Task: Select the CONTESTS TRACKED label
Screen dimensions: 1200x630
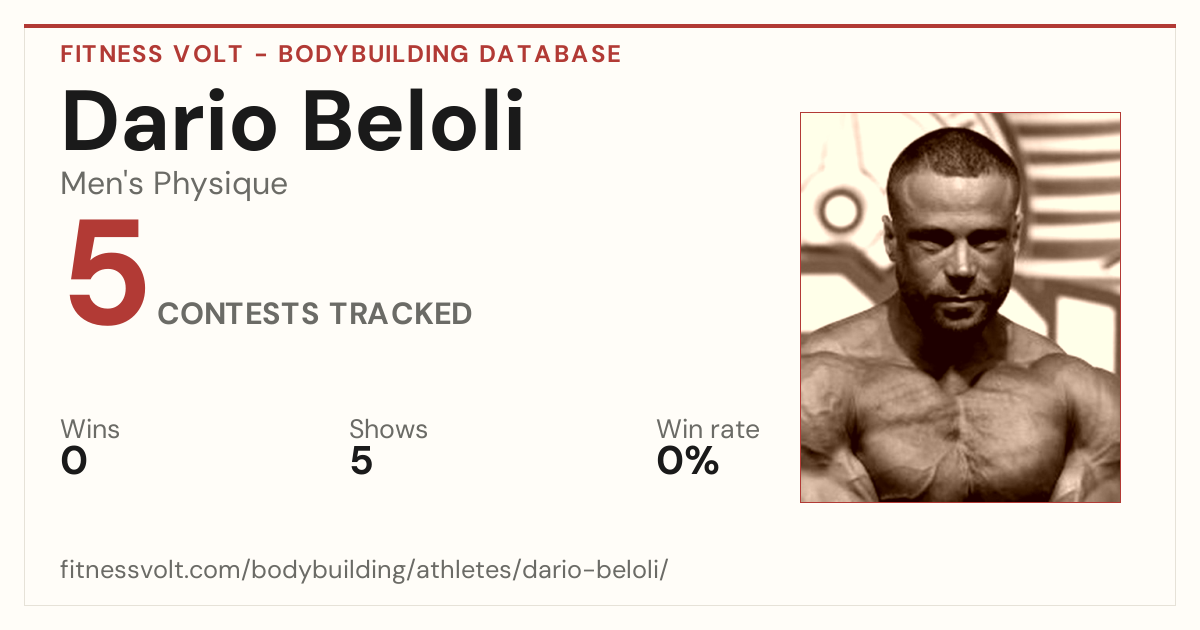Action: point(315,314)
